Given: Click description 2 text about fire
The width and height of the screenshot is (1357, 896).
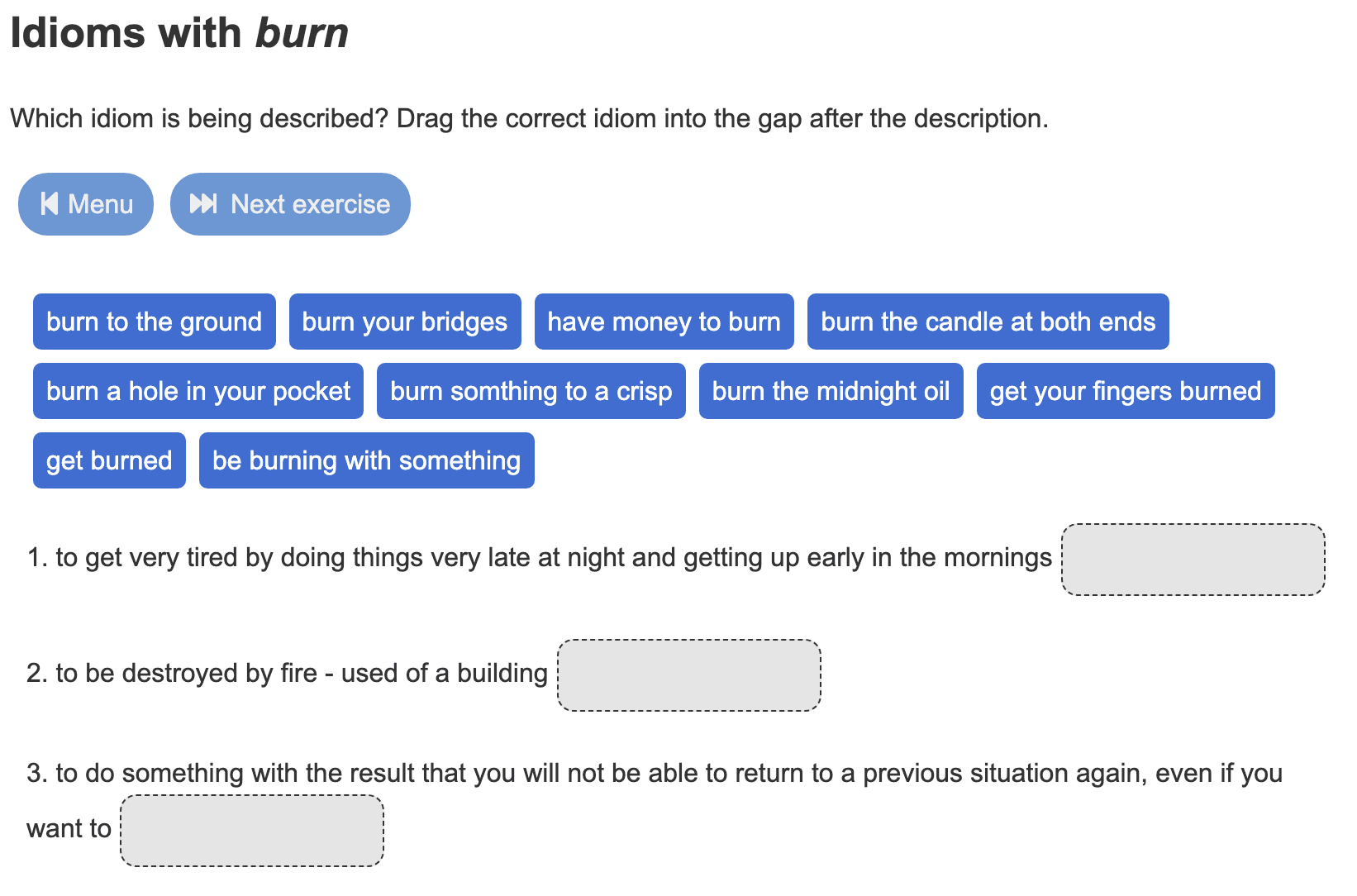Looking at the screenshot, I should tap(287, 674).
